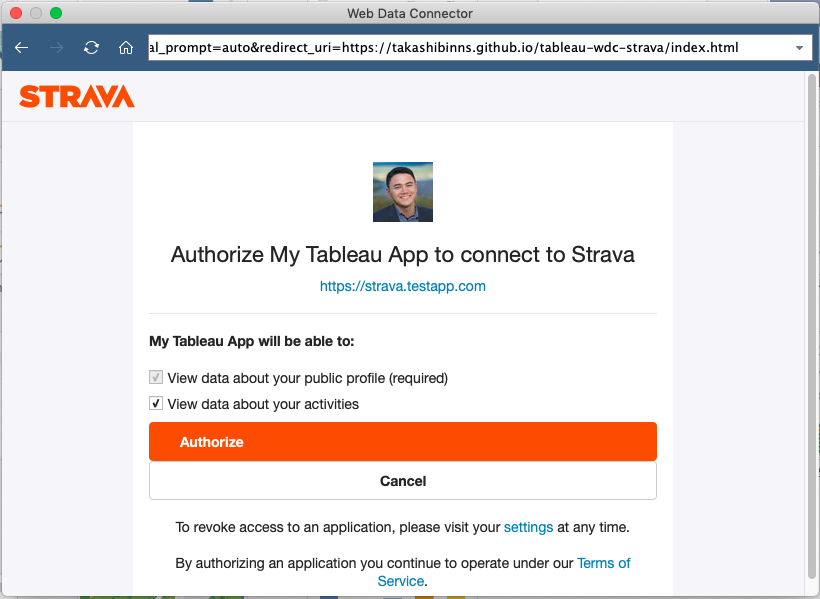This screenshot has width=820, height=599.
Task: Go back using the back arrow
Action: [21, 48]
